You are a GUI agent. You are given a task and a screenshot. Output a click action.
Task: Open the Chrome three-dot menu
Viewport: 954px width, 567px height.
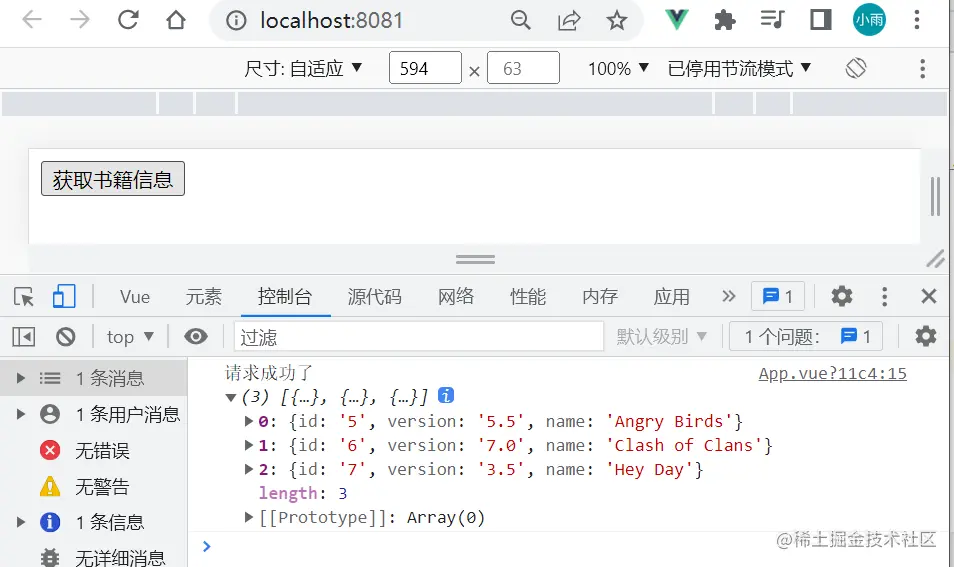(x=917, y=20)
